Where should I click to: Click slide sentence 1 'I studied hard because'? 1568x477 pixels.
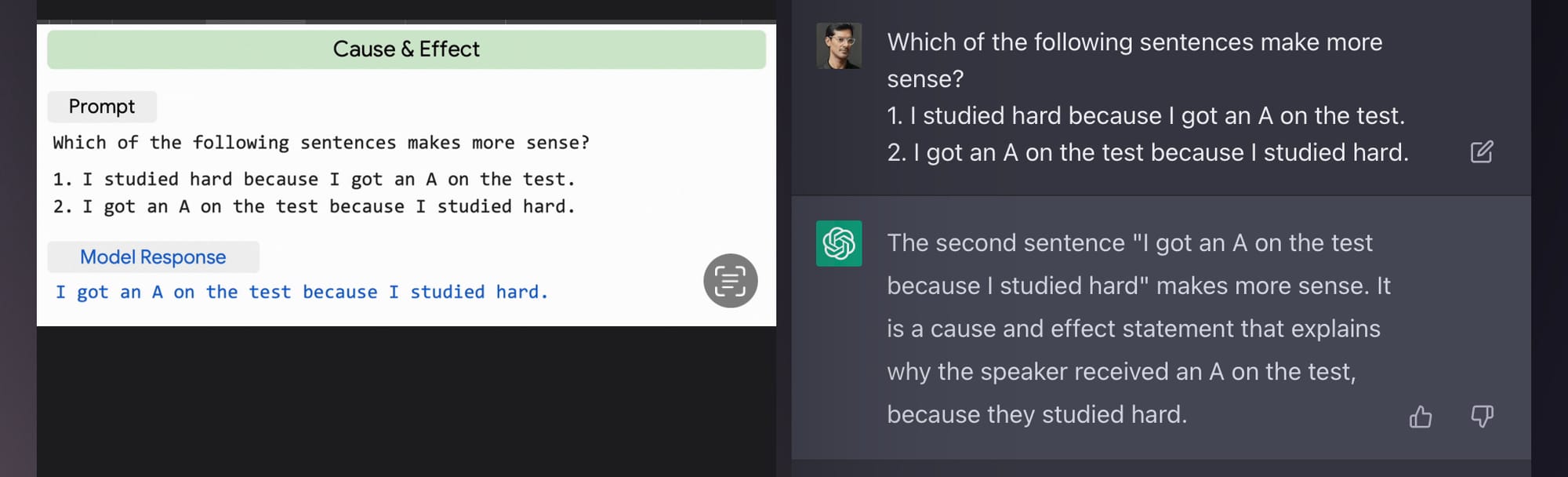pos(314,180)
